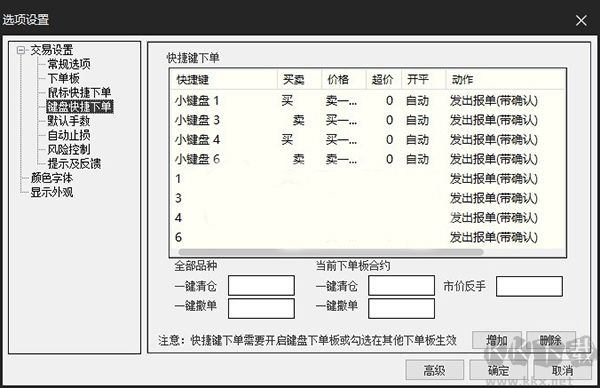
Task: Open 鼠标快捷下单 settings page
Action: (x=79, y=92)
